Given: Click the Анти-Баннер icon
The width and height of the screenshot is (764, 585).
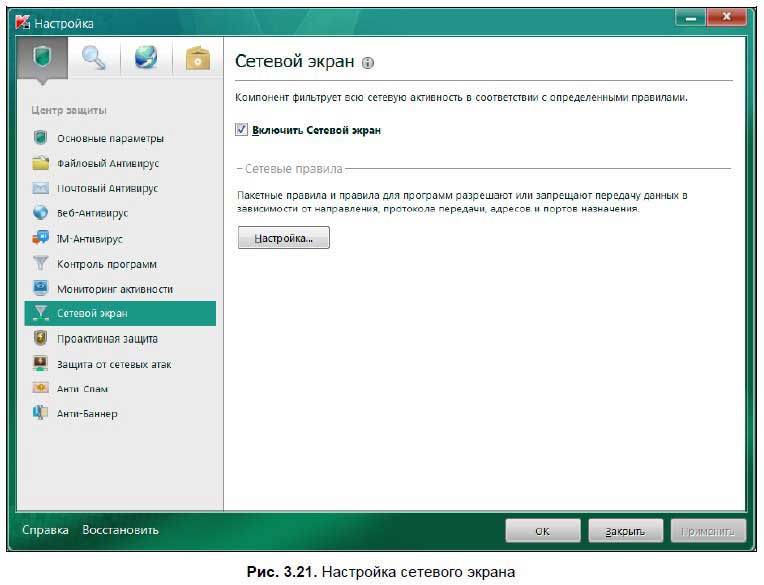Looking at the screenshot, I should click(x=40, y=413).
